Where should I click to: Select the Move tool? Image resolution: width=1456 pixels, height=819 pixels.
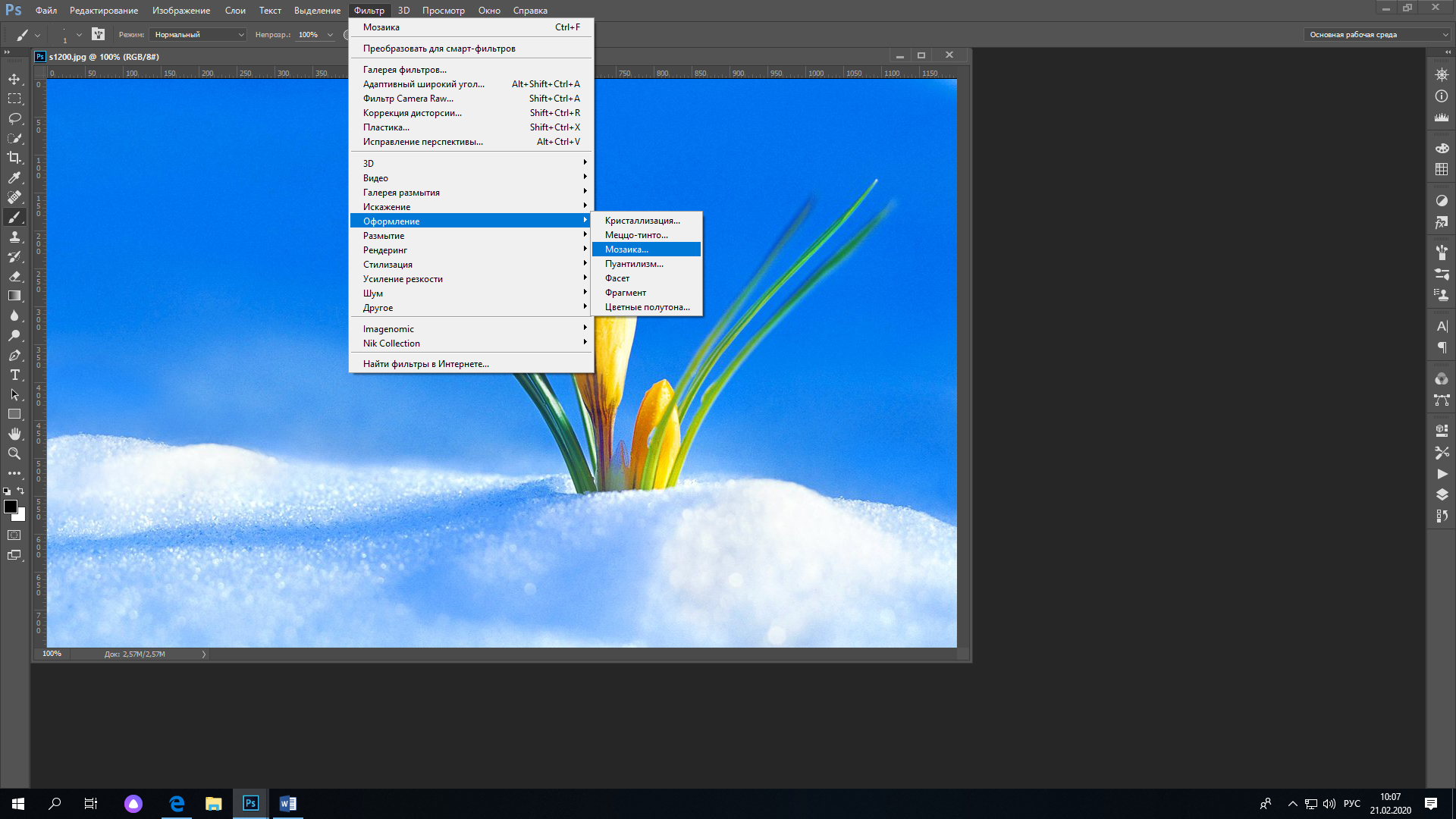[14, 79]
